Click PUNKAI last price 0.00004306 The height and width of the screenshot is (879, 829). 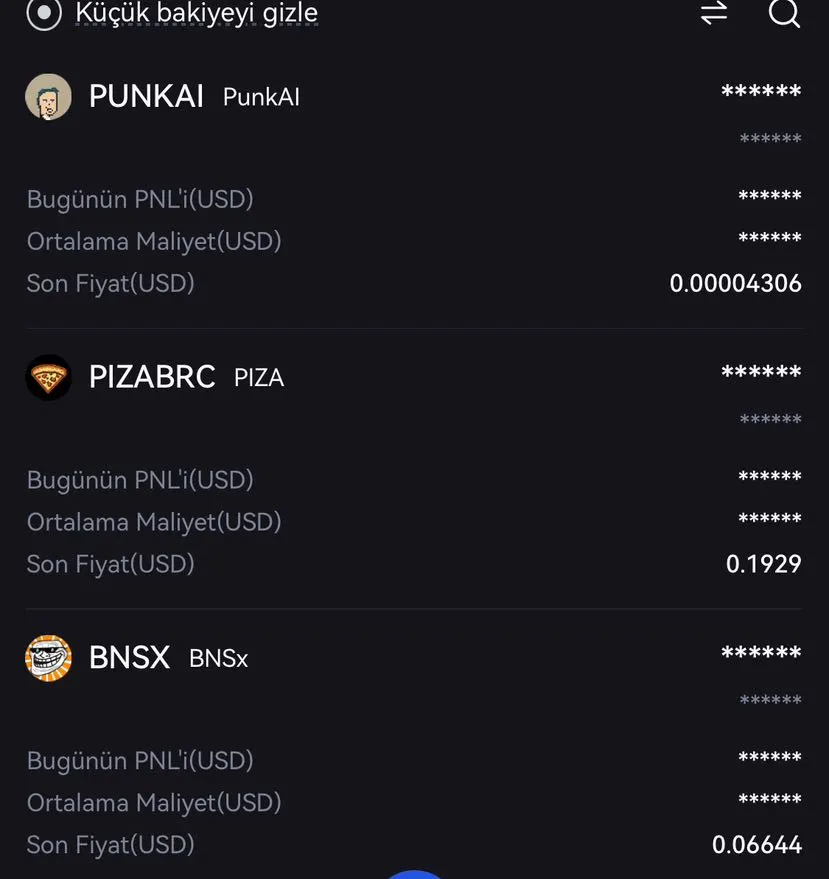(735, 283)
